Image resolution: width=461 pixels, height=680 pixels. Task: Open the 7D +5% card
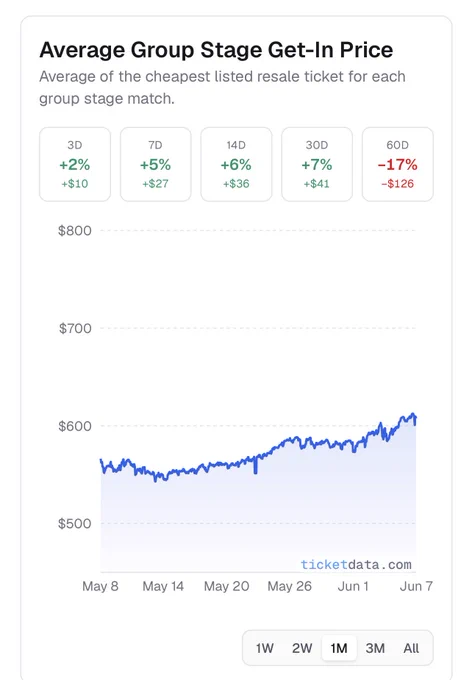(x=155, y=164)
